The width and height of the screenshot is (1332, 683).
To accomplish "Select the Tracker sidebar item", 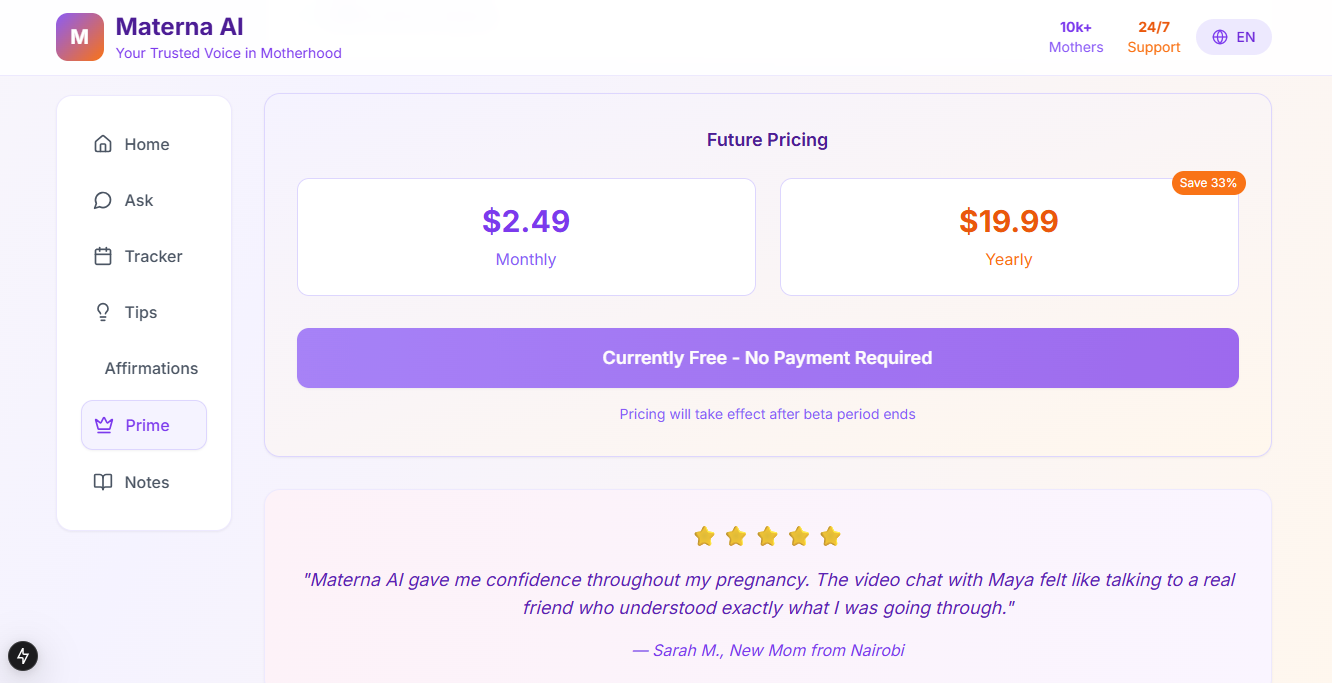I will pyautogui.click(x=153, y=256).
